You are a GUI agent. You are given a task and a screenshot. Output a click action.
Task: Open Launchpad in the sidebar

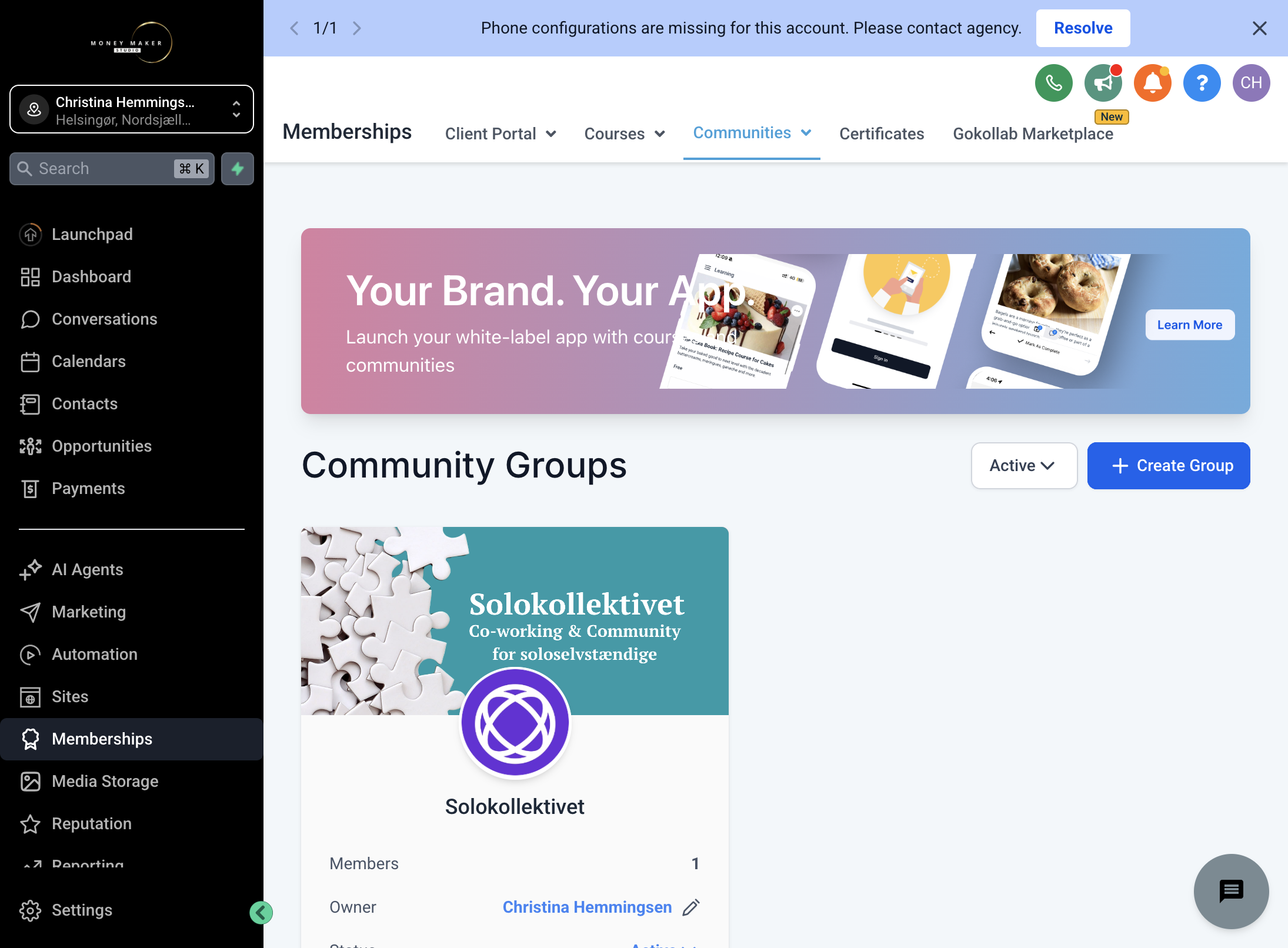pos(132,234)
